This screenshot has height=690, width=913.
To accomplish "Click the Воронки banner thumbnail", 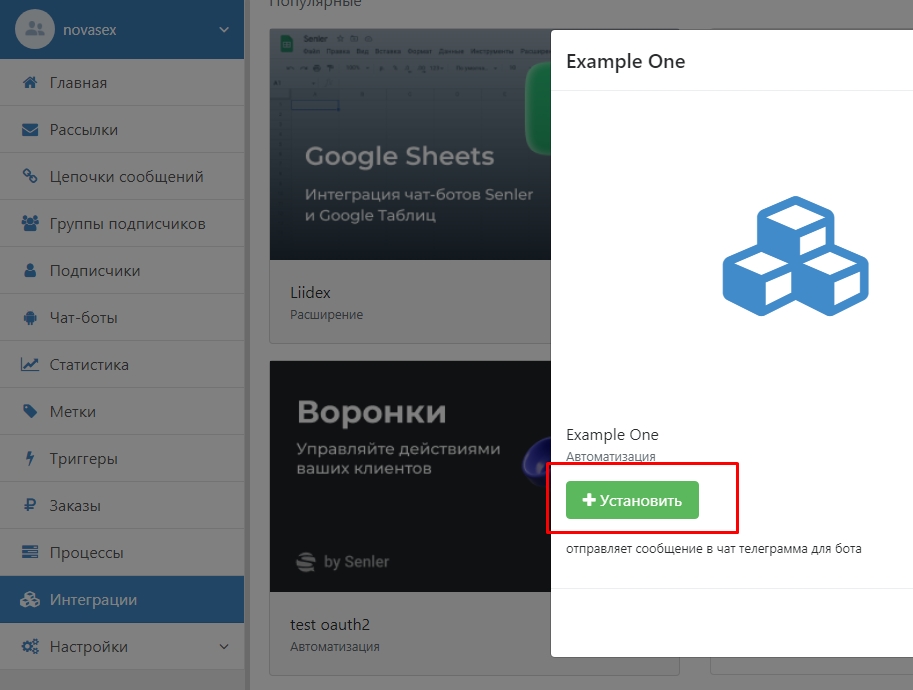I will 410,475.
